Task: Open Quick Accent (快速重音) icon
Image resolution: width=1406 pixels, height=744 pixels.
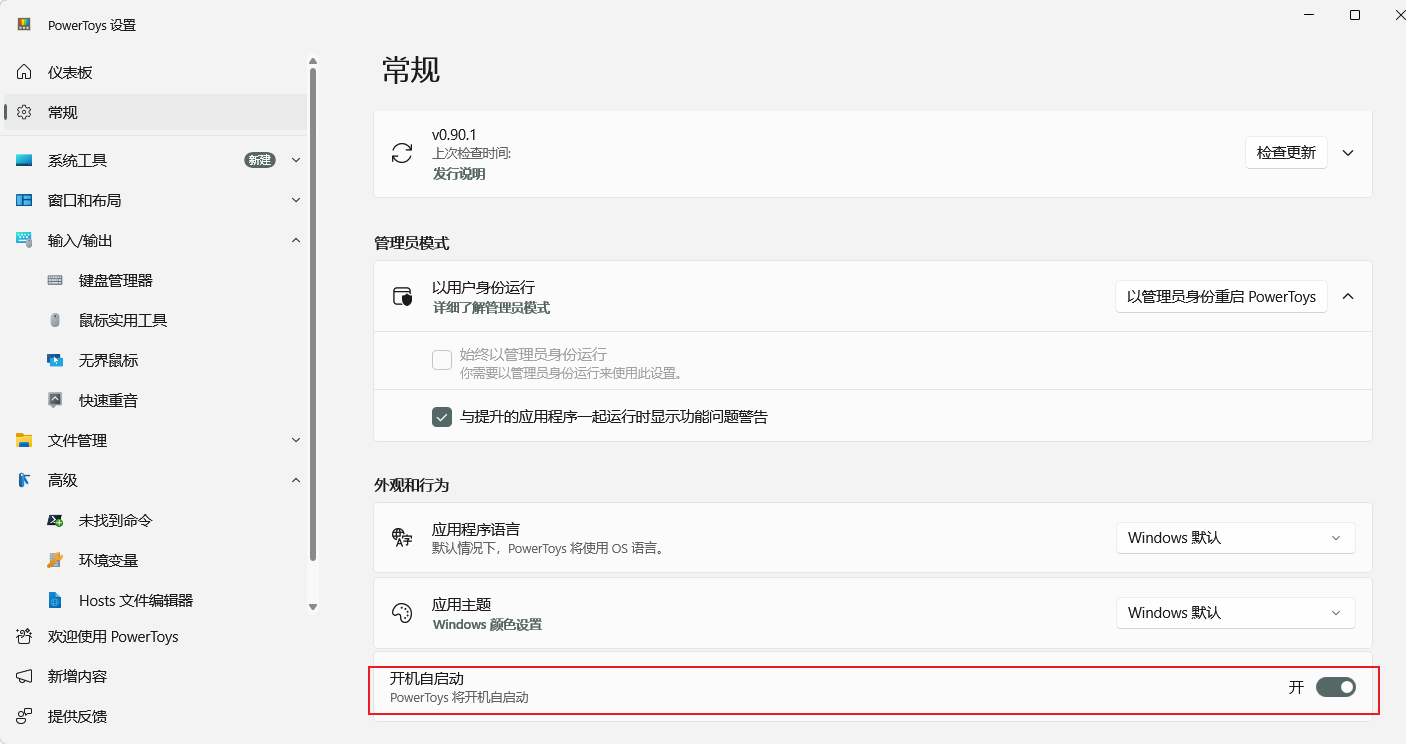Action: click(56, 401)
